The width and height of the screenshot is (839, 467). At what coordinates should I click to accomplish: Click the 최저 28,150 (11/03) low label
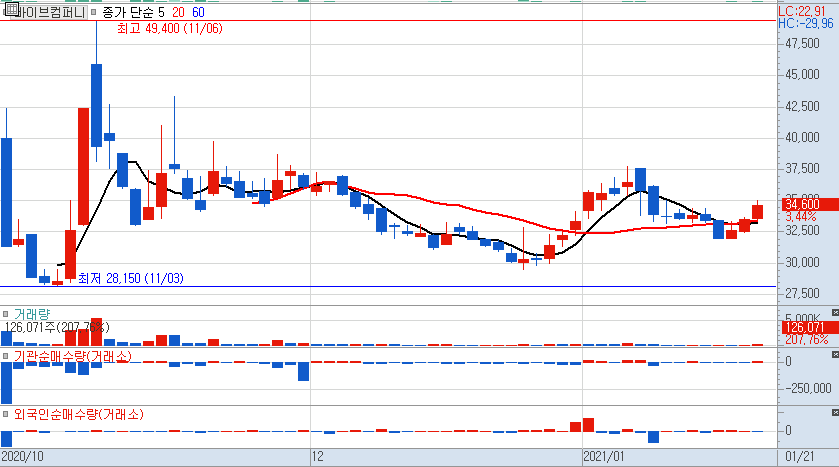click(x=131, y=278)
